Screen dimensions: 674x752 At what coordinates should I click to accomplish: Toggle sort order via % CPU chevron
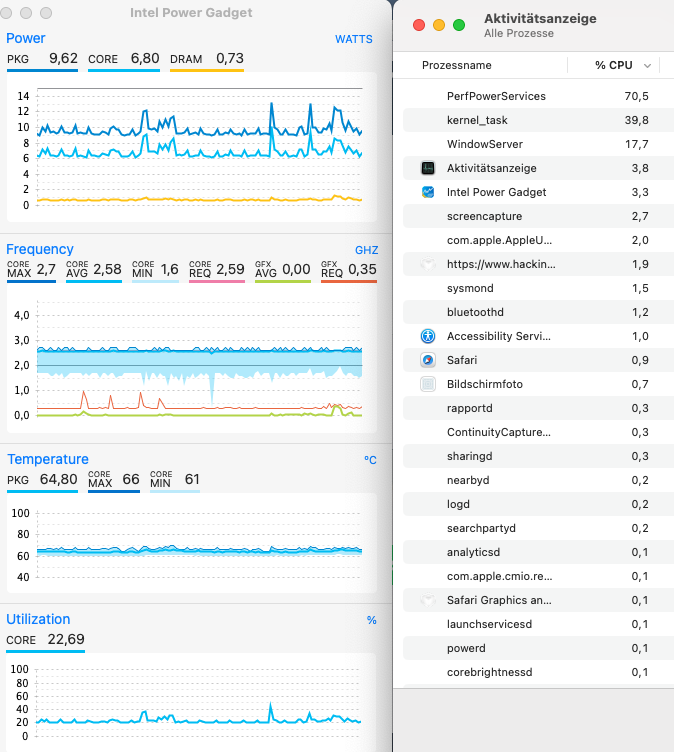point(647,66)
